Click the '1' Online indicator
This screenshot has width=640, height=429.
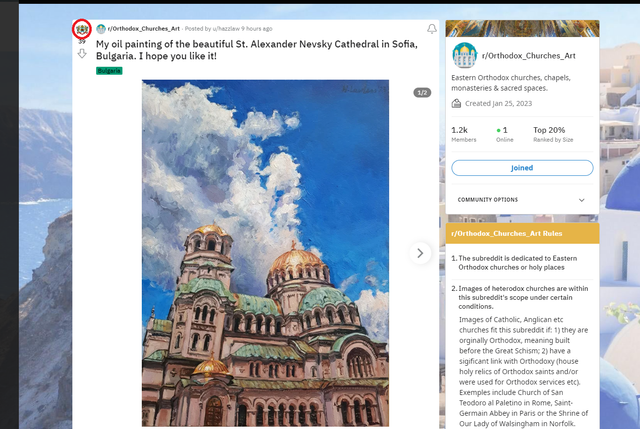[x=502, y=130]
